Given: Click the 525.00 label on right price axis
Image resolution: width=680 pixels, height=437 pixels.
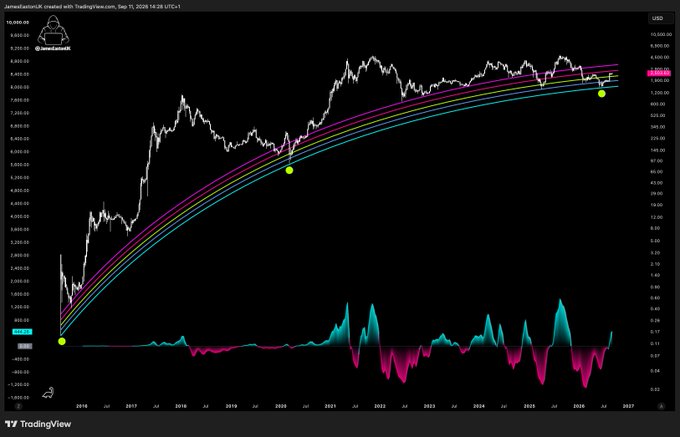Looking at the screenshot, I should 660,115.
